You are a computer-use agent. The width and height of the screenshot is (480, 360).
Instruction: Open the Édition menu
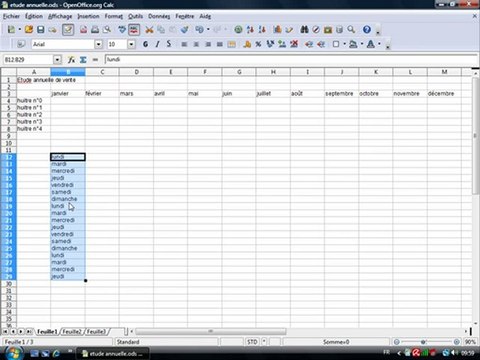tap(34, 16)
